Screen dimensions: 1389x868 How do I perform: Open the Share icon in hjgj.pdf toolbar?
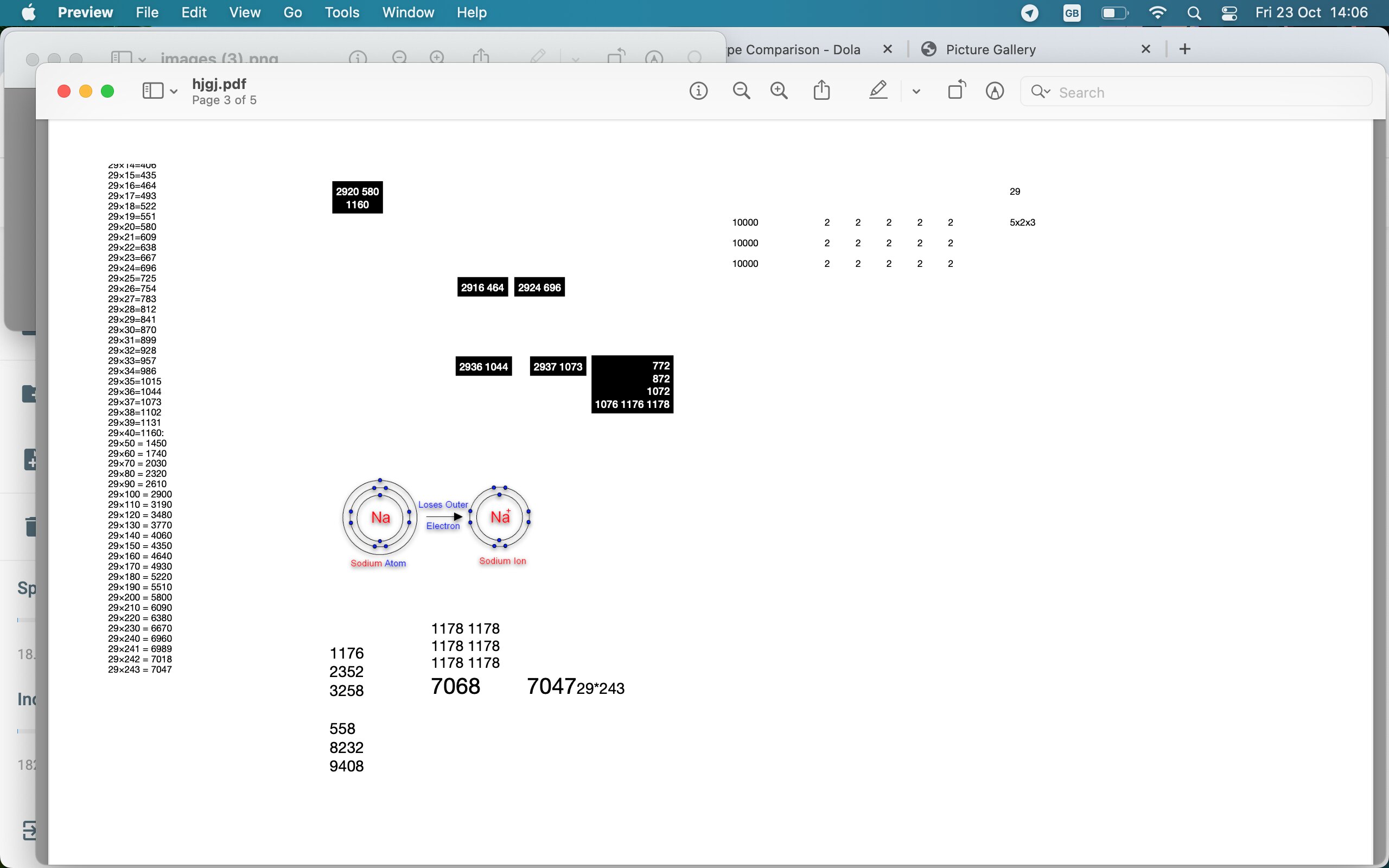[821, 90]
